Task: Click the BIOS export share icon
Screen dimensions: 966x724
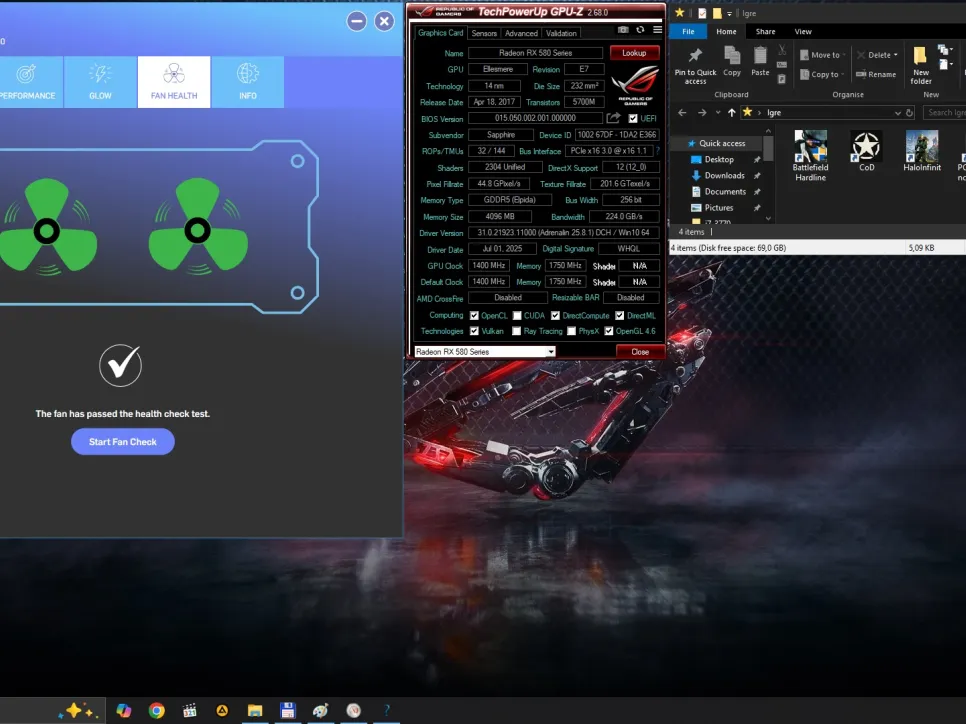Action: coord(614,119)
